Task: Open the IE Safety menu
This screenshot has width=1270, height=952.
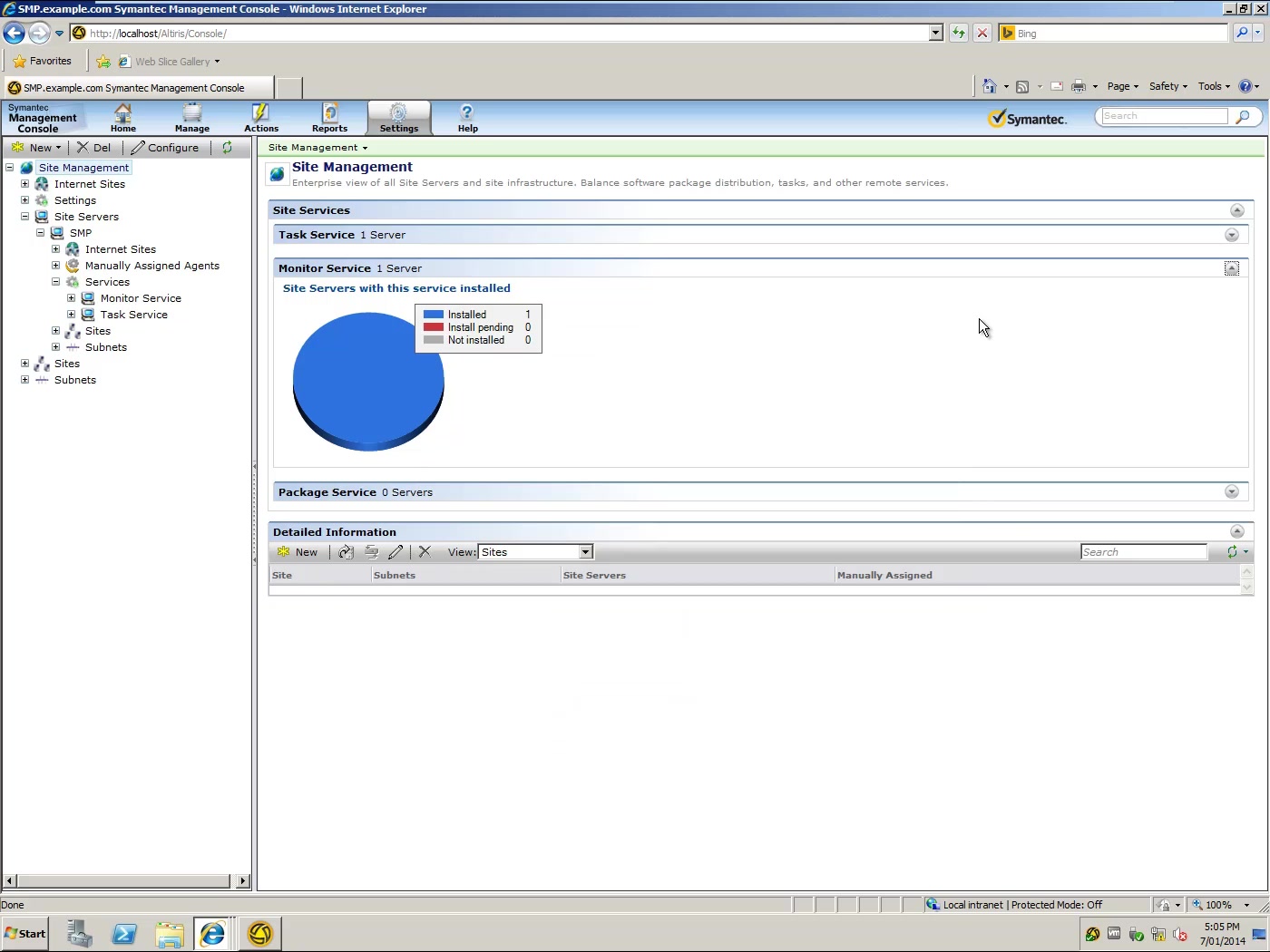Action: point(1167,86)
